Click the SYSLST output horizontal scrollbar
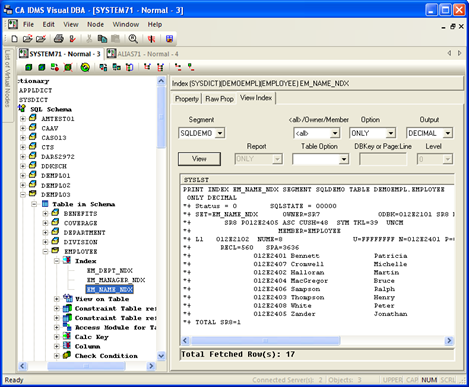 pos(265,341)
